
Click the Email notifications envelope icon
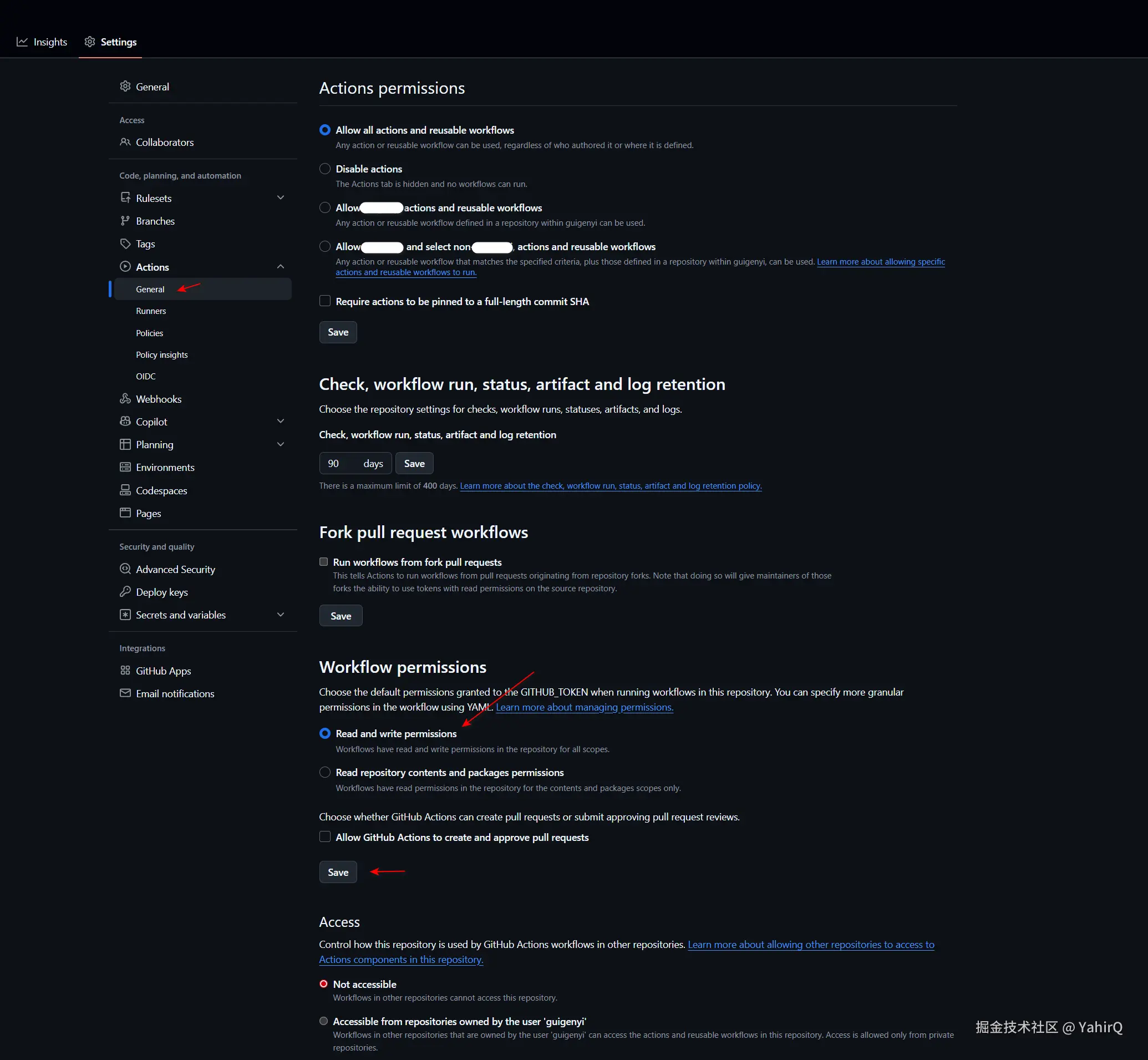pos(125,693)
